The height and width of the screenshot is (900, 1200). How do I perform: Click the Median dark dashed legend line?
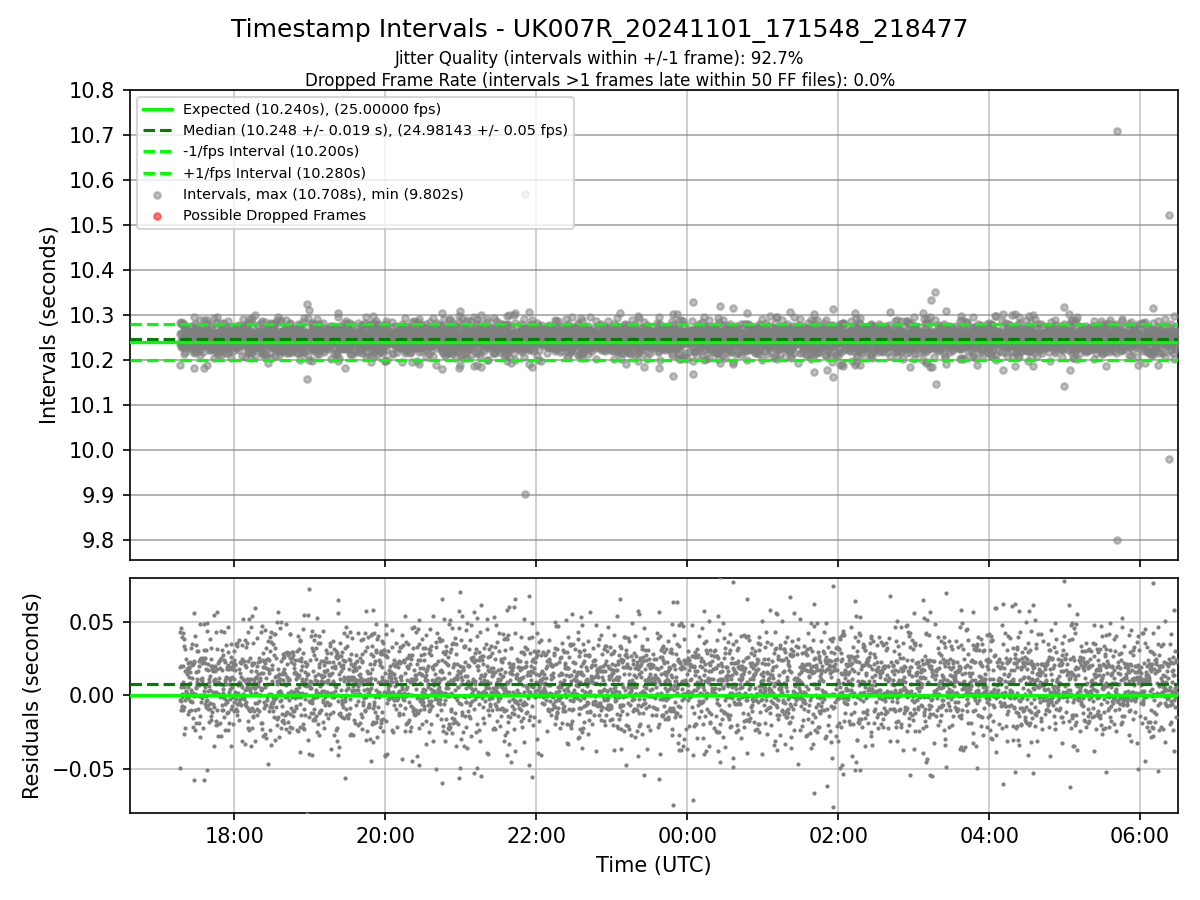click(x=158, y=130)
